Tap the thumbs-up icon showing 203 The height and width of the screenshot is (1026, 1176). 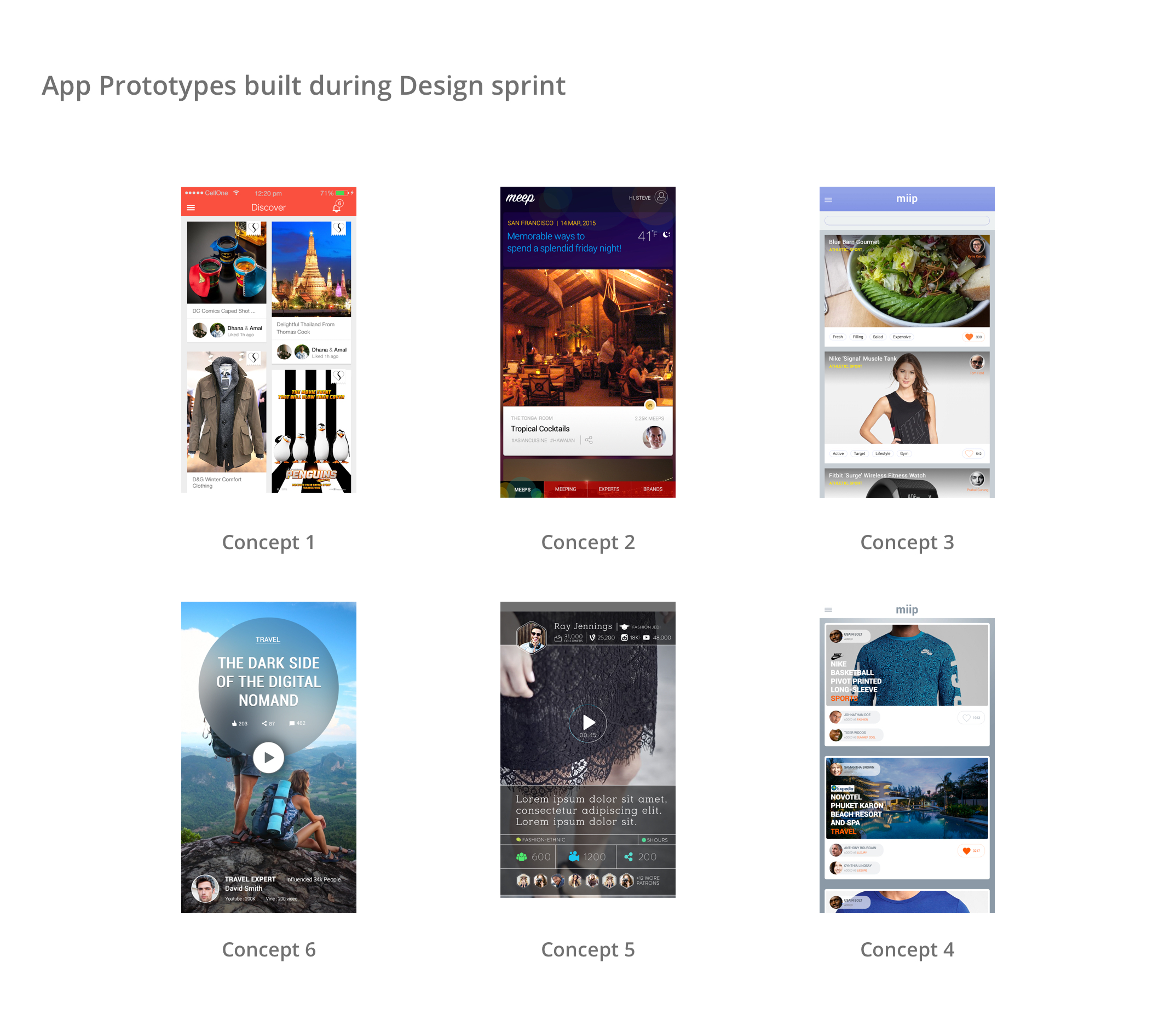[x=234, y=724]
